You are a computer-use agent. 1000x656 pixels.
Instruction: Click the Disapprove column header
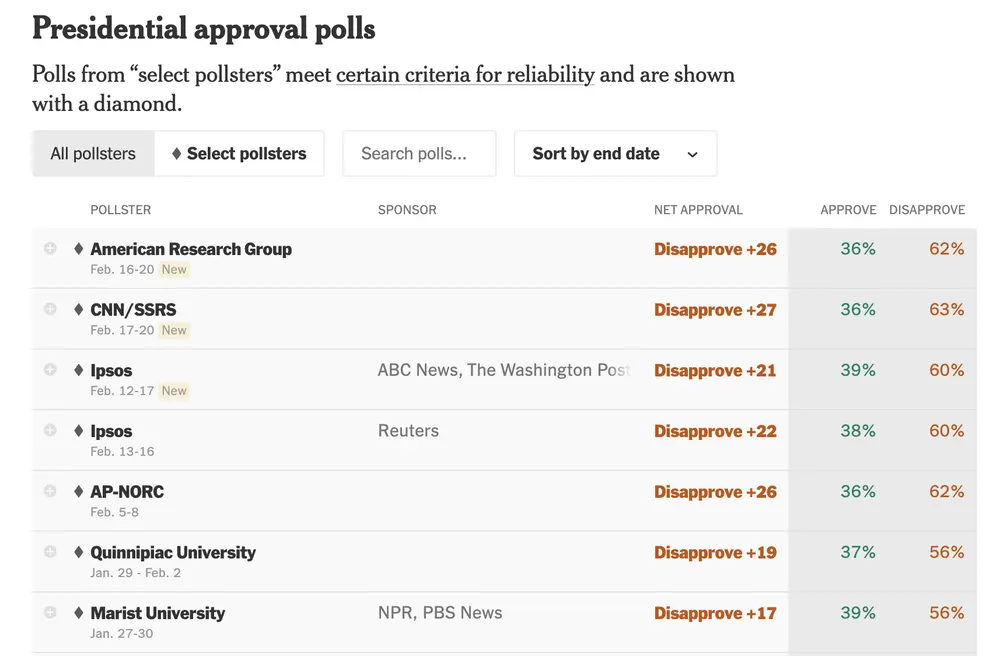pyautogui.click(x=927, y=210)
